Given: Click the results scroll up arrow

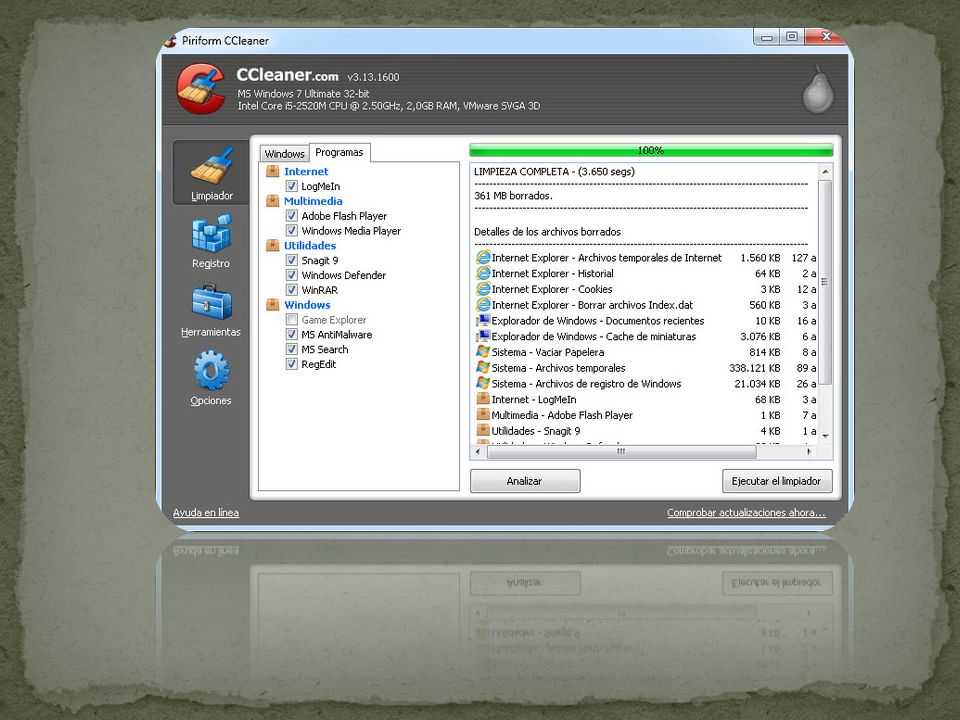Looking at the screenshot, I should 825,172.
